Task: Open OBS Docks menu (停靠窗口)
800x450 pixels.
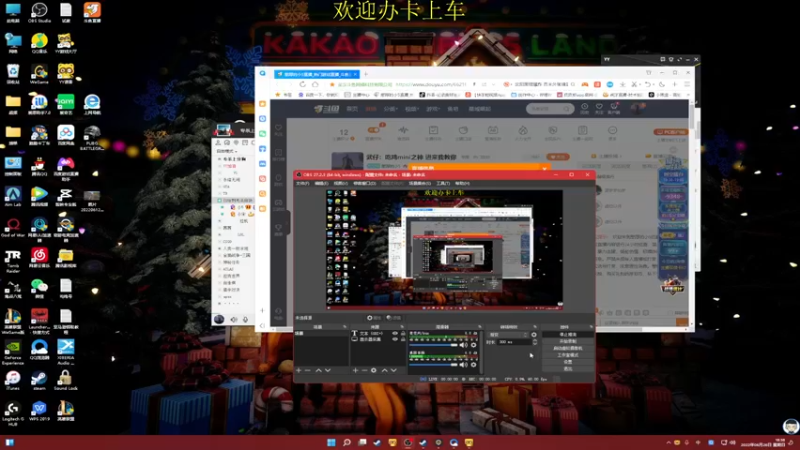Action: coord(364,183)
